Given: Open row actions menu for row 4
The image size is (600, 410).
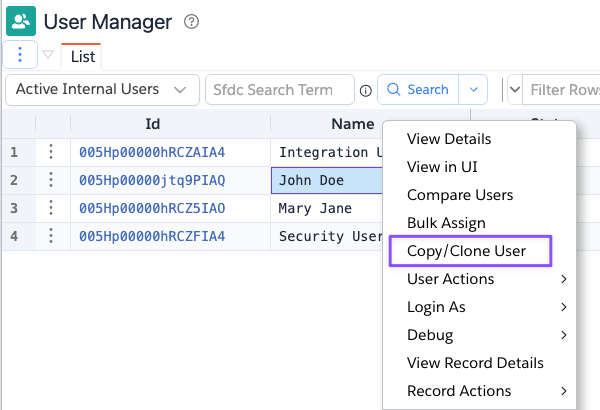Looking at the screenshot, I should click(50, 236).
